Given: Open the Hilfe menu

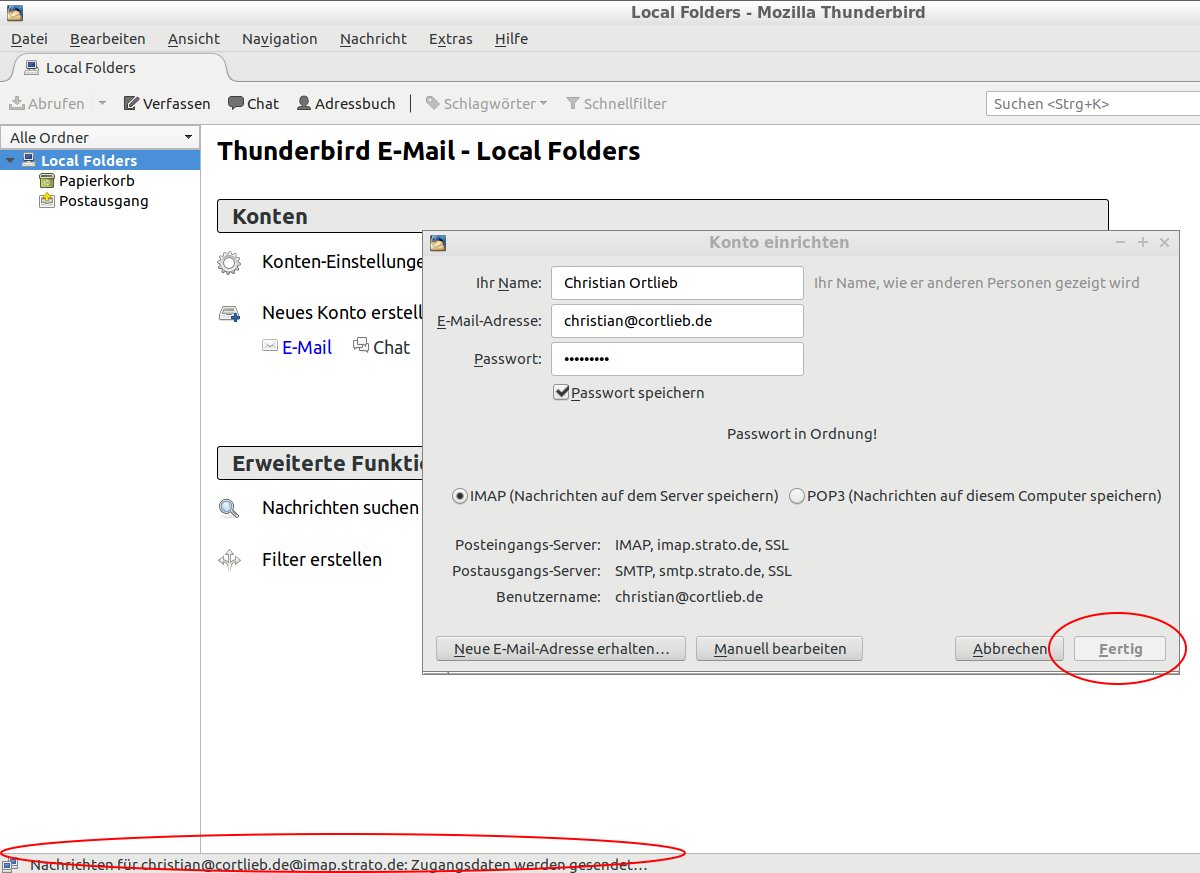Looking at the screenshot, I should click(x=511, y=39).
